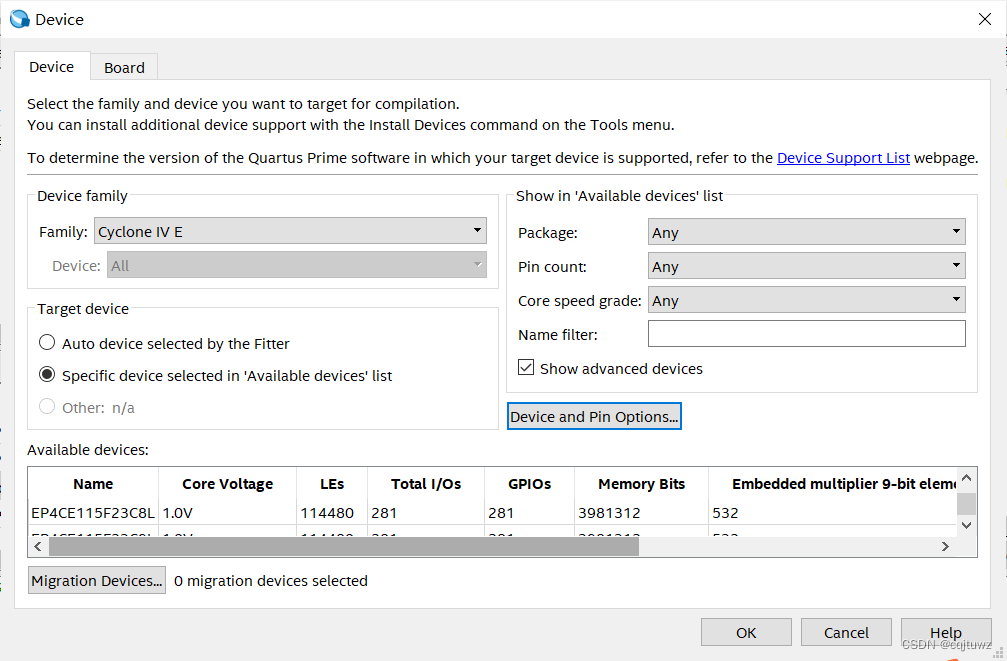
Task: Click the Name filter input field
Action: (806, 334)
